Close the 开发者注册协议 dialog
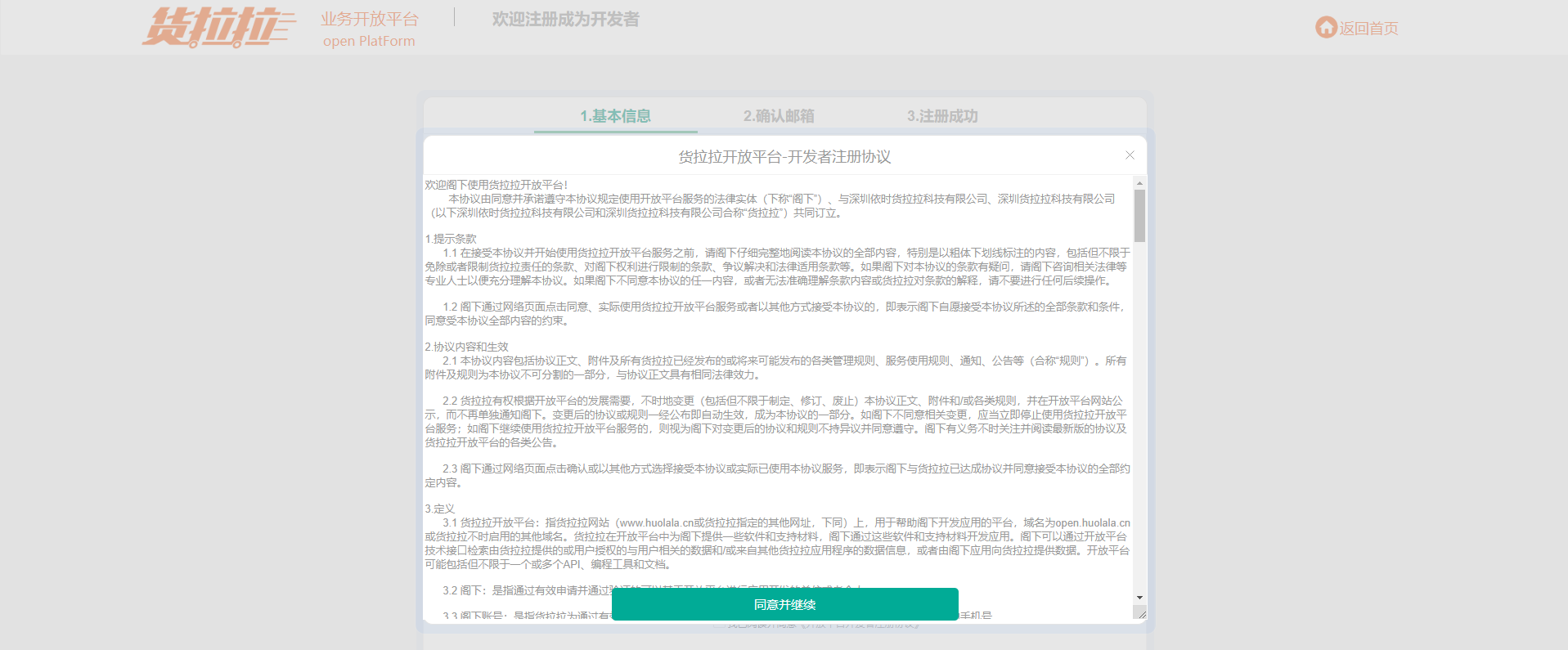Viewport: 1568px width, 650px height. pos(1130,155)
